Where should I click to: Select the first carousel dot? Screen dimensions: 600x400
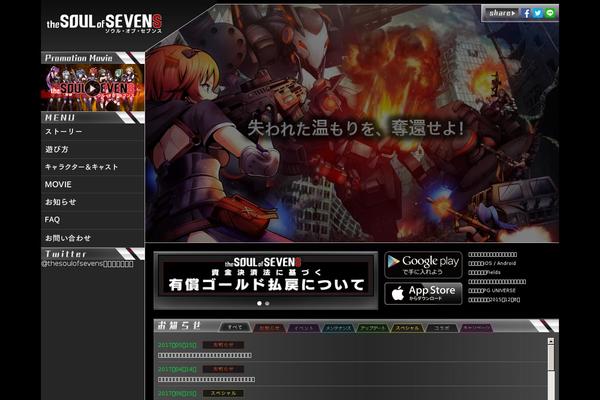[259, 303]
